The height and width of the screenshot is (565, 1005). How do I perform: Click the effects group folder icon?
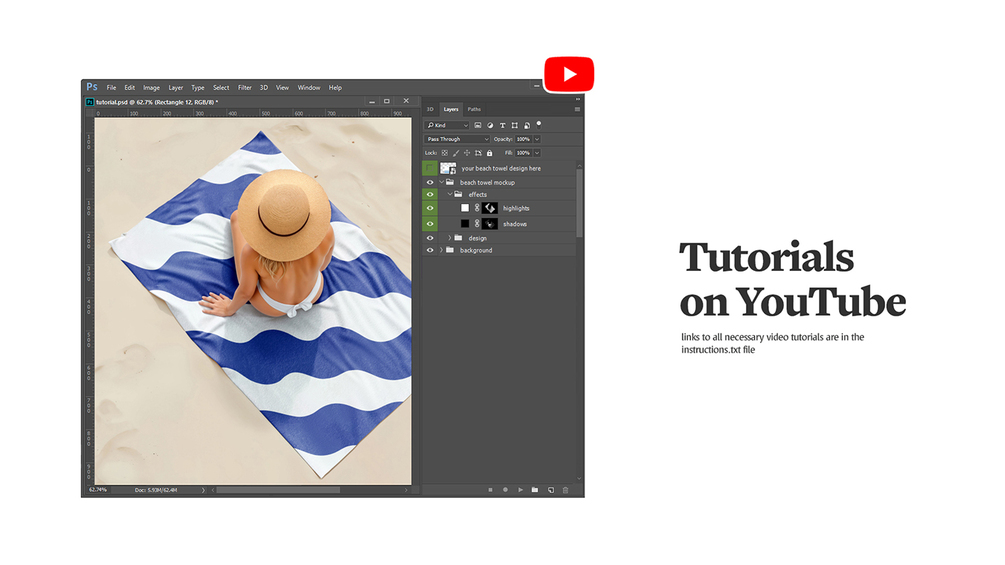pyautogui.click(x=458, y=195)
